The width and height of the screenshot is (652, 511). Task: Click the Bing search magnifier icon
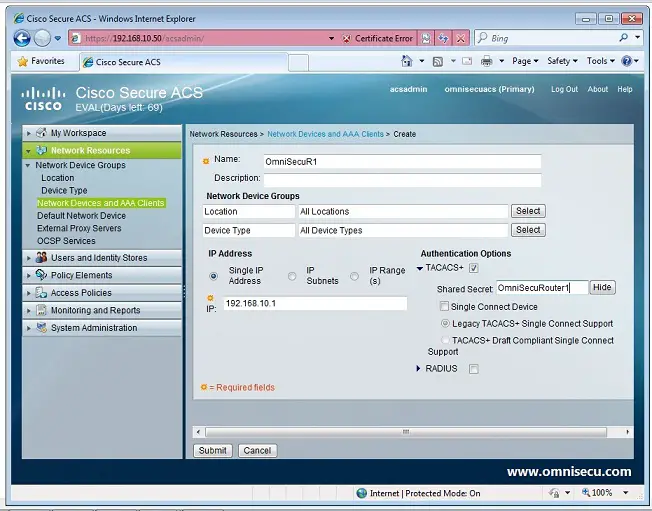pyautogui.click(x=623, y=38)
